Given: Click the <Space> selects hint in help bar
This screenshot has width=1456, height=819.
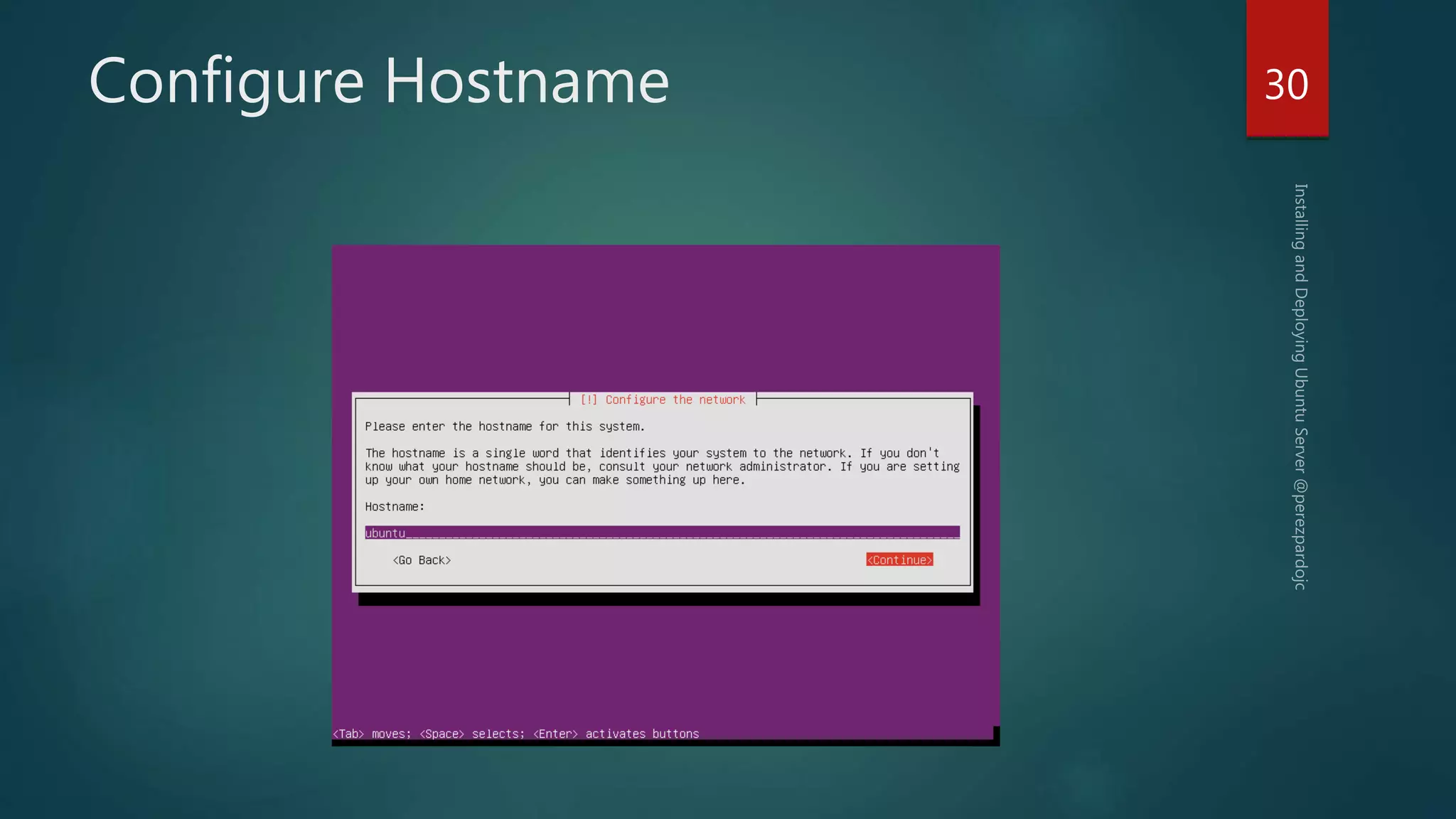Looking at the screenshot, I should 471,734.
